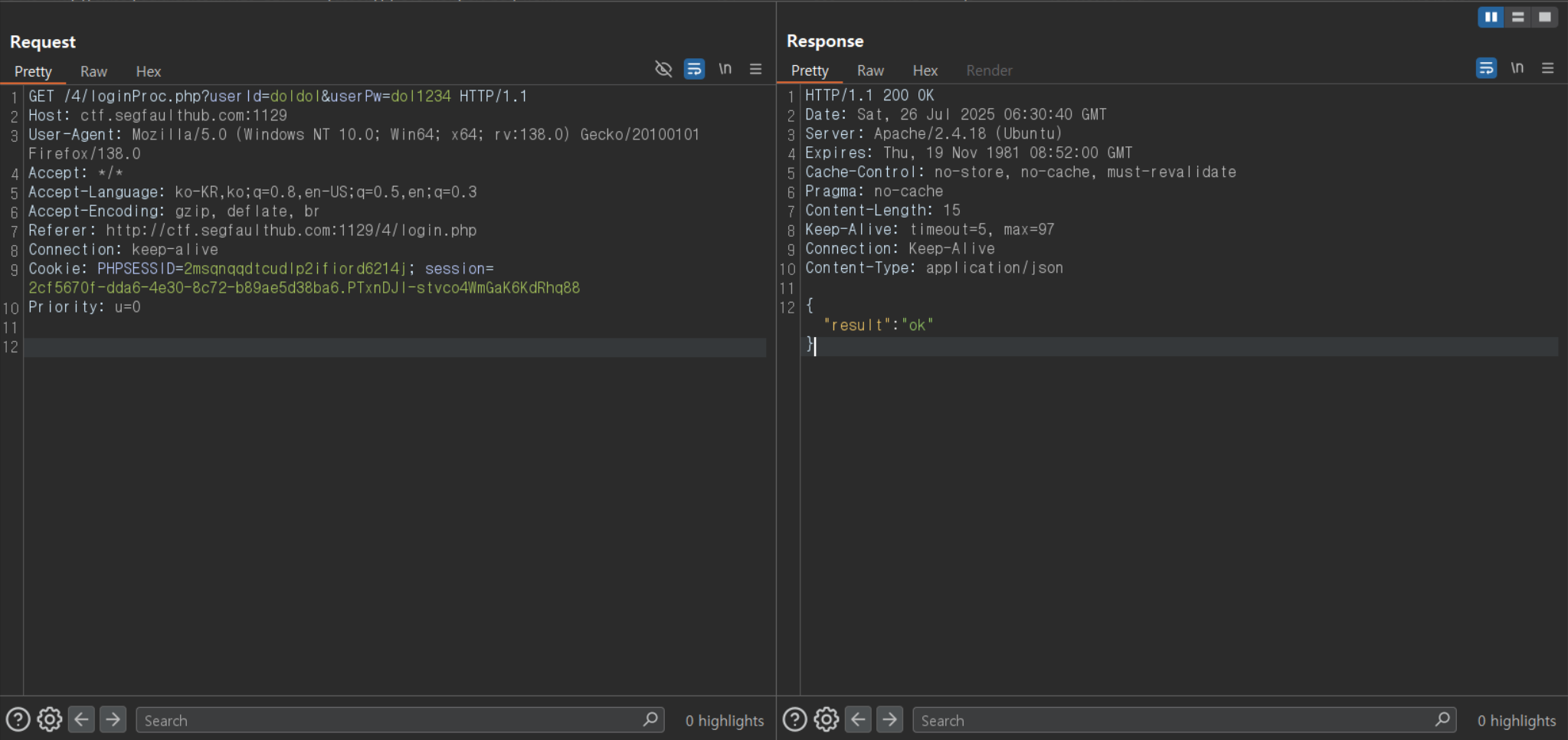Go to next match arrow in Response search
The width and height of the screenshot is (1568, 740).
tap(889, 719)
